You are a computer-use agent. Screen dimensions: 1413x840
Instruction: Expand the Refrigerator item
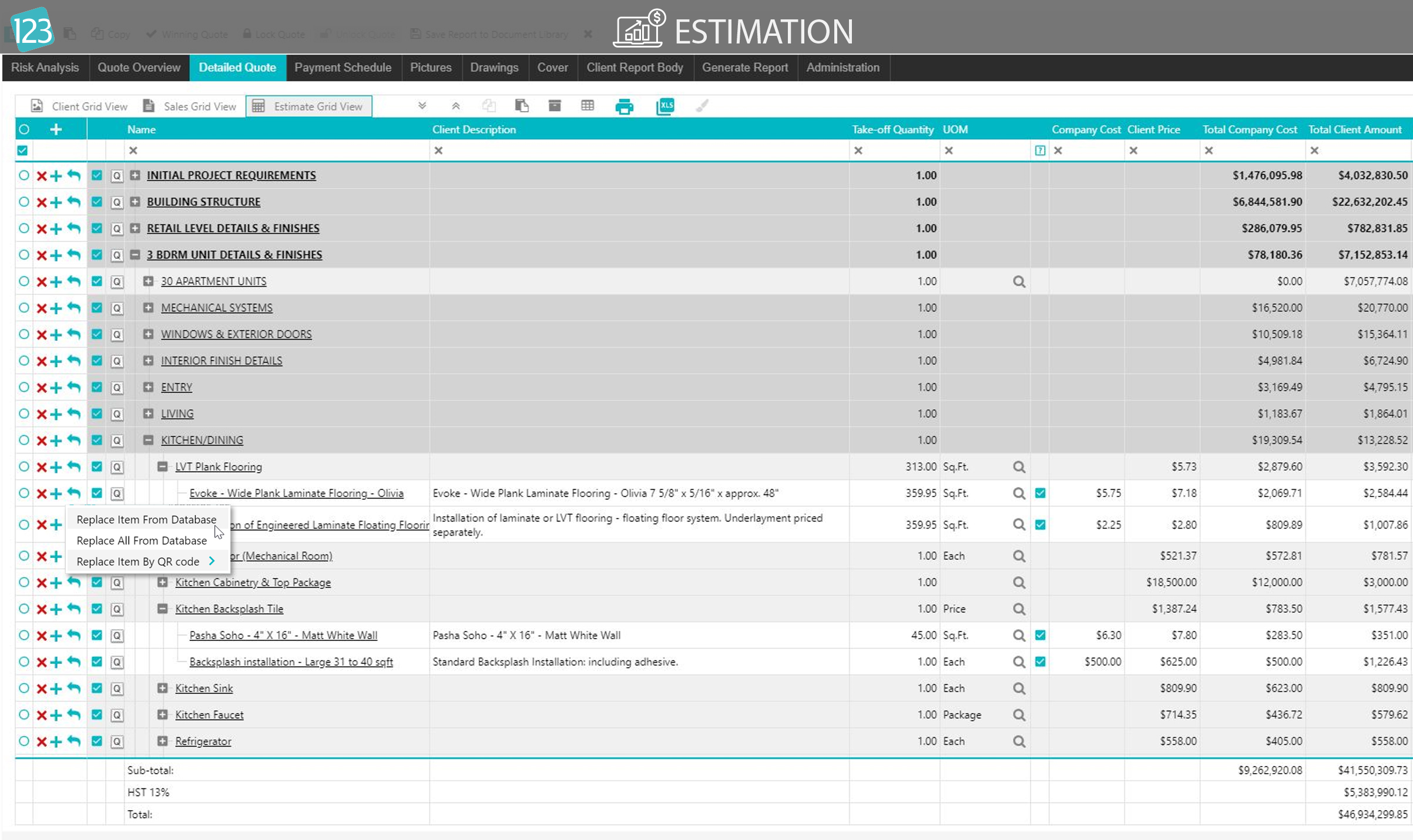click(x=163, y=741)
